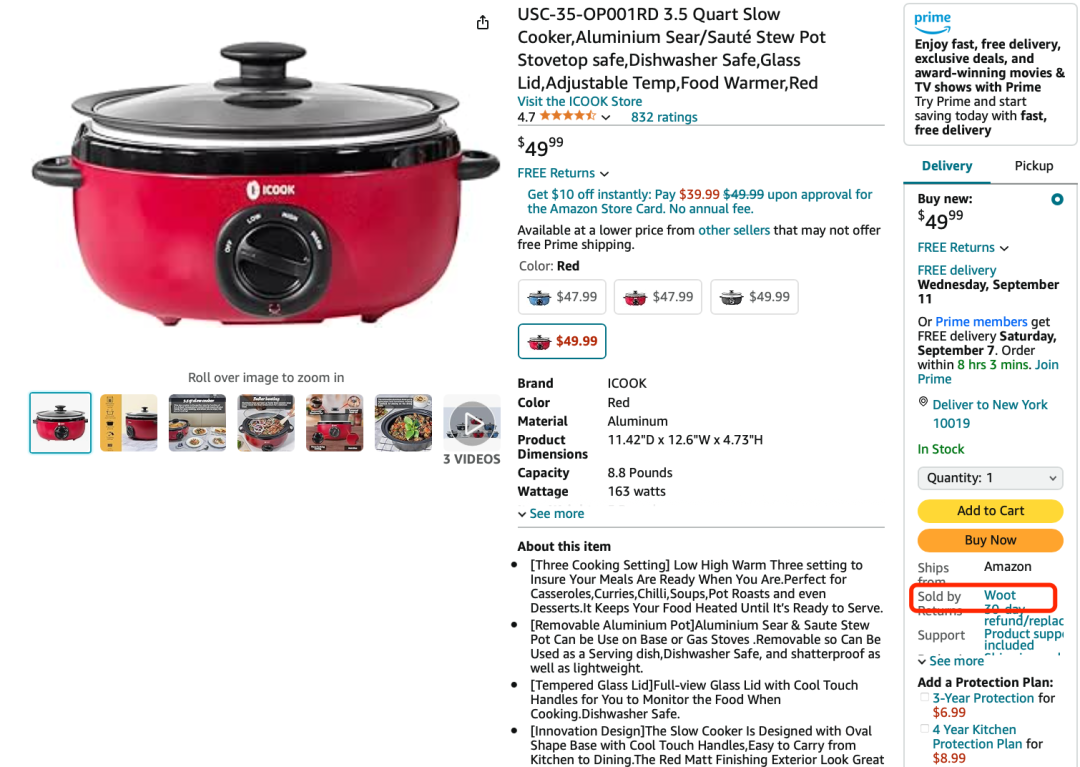
Task: Click the prime logo
Action: point(933,22)
